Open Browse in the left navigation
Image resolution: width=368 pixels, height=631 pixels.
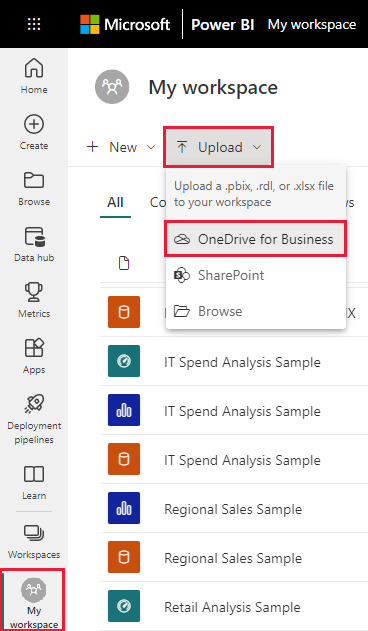(x=34, y=189)
